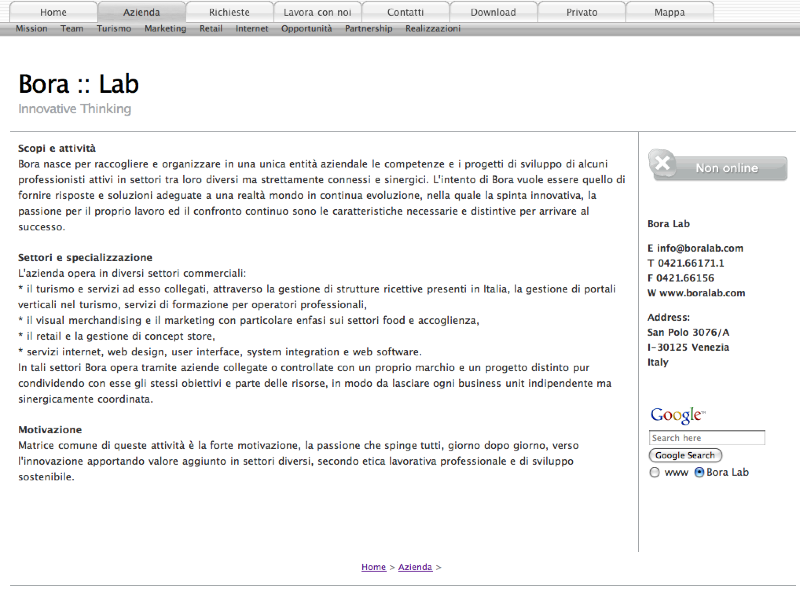Image resolution: width=800 pixels, height=596 pixels.
Task: Open the Privato tab
Action: tap(581, 12)
